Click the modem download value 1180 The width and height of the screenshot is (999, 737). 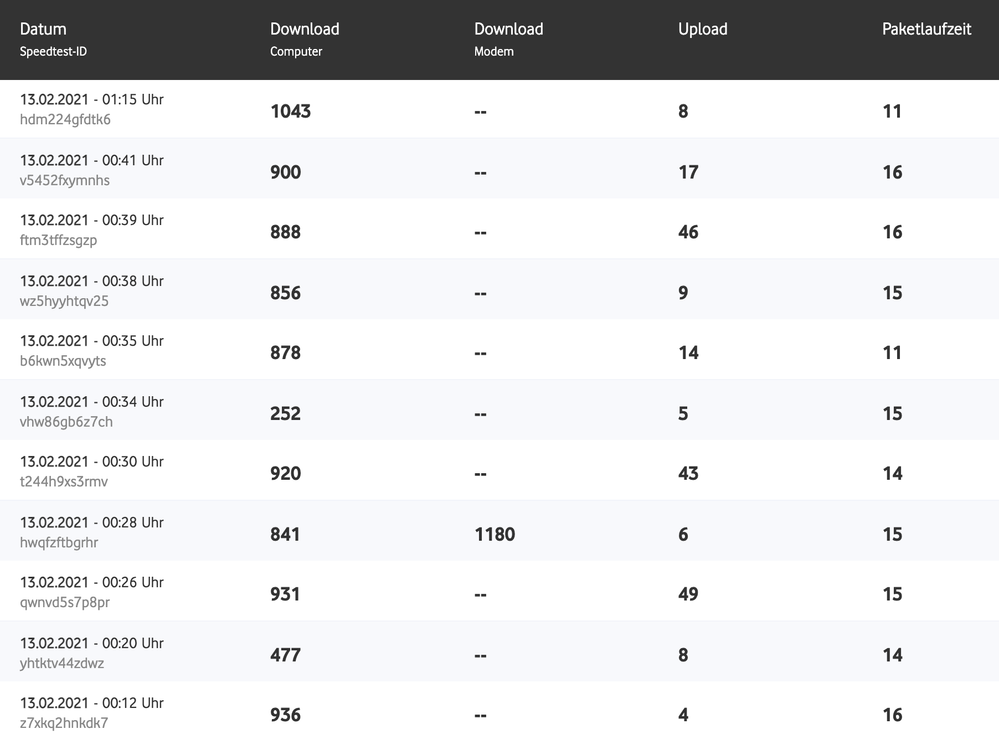pos(494,534)
